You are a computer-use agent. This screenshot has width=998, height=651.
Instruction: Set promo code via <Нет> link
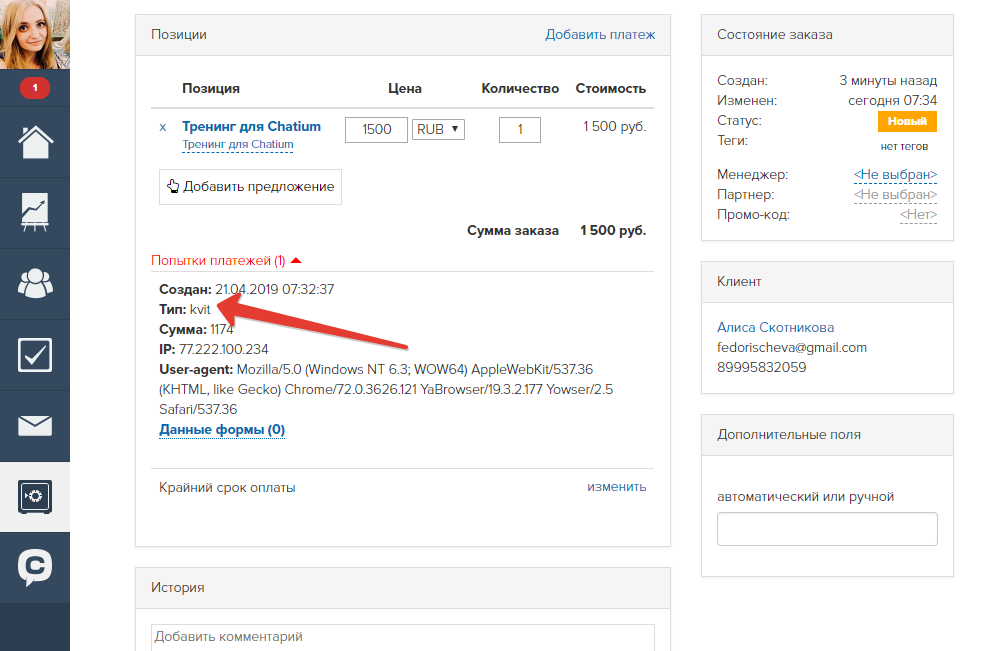(918, 214)
